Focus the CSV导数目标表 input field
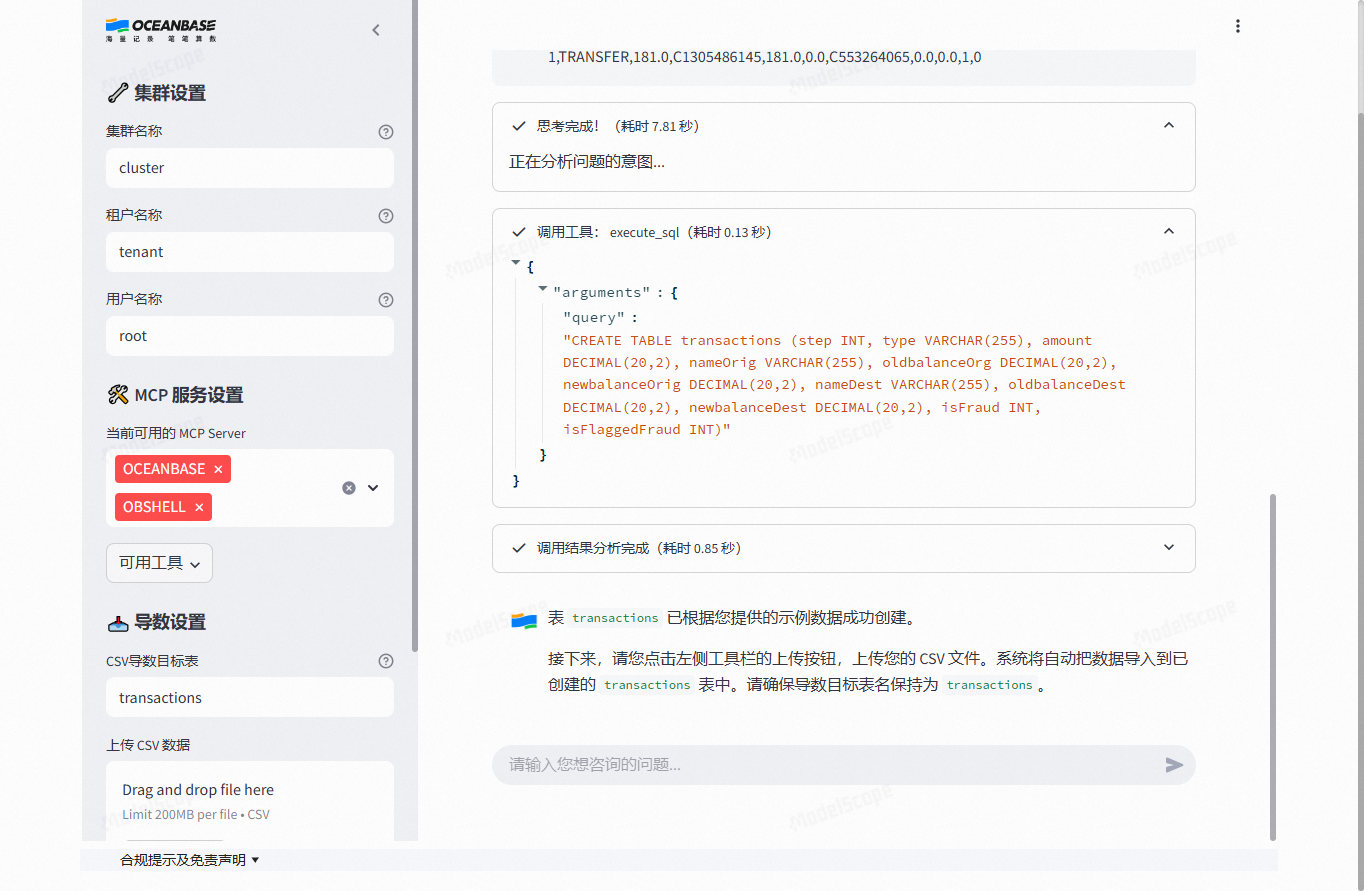 pyautogui.click(x=250, y=698)
